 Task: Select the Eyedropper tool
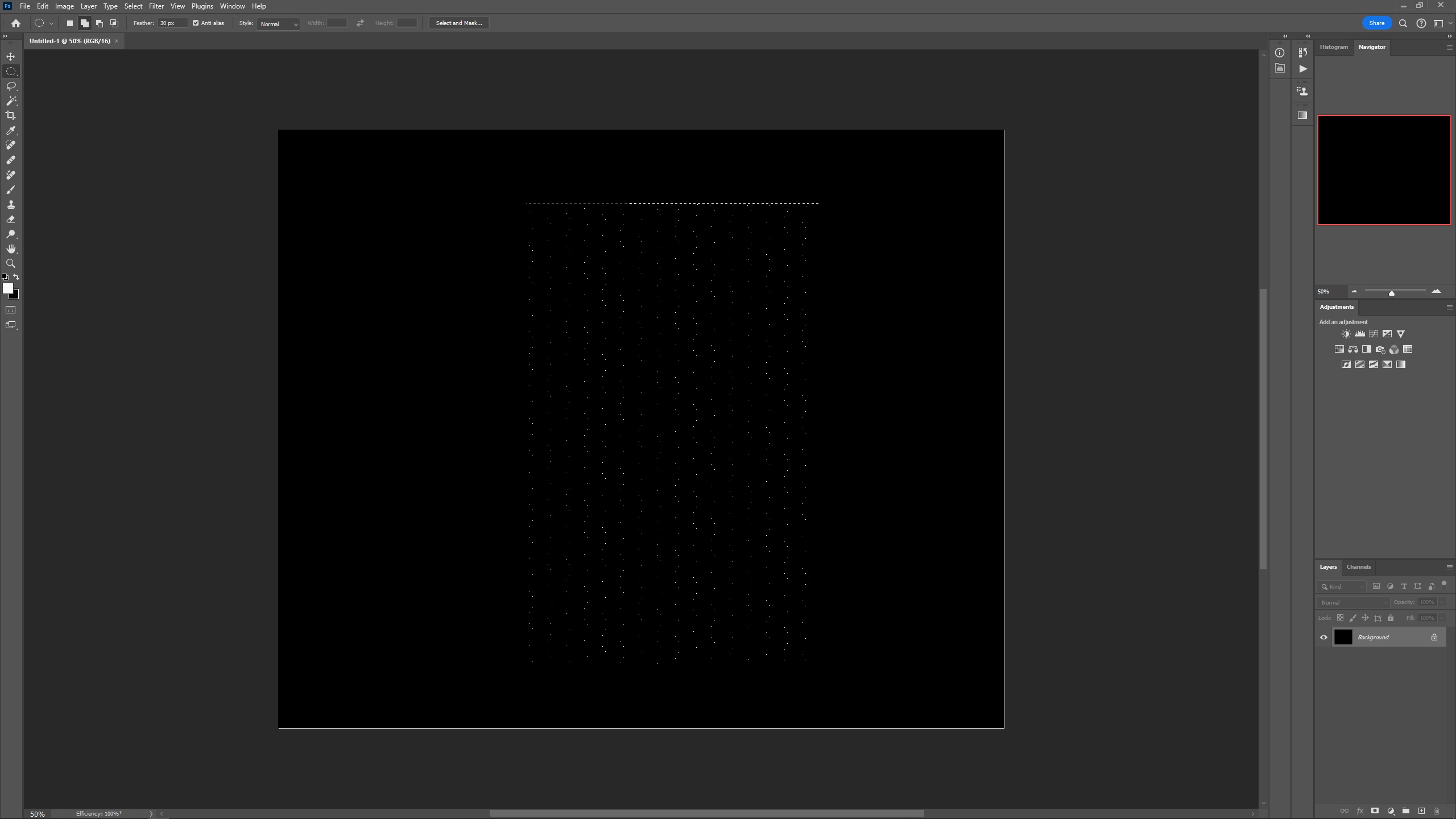pos(11,130)
